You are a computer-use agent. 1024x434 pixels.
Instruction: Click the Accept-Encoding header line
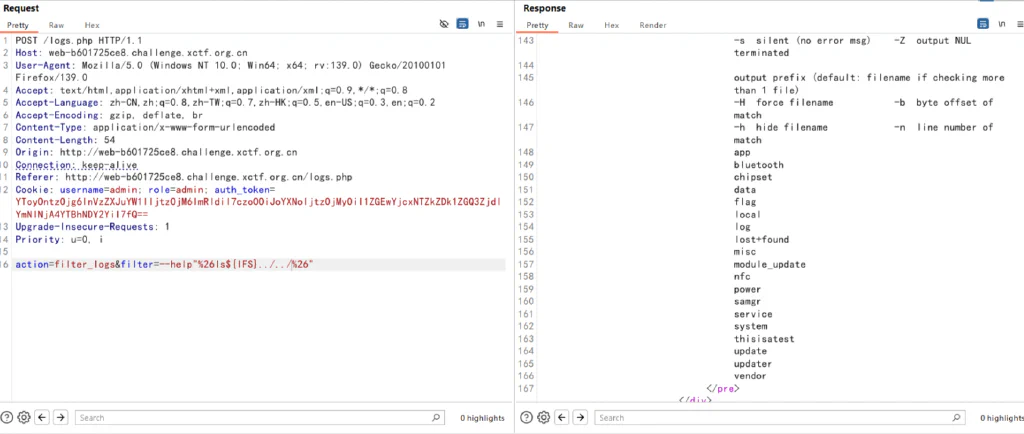point(109,116)
